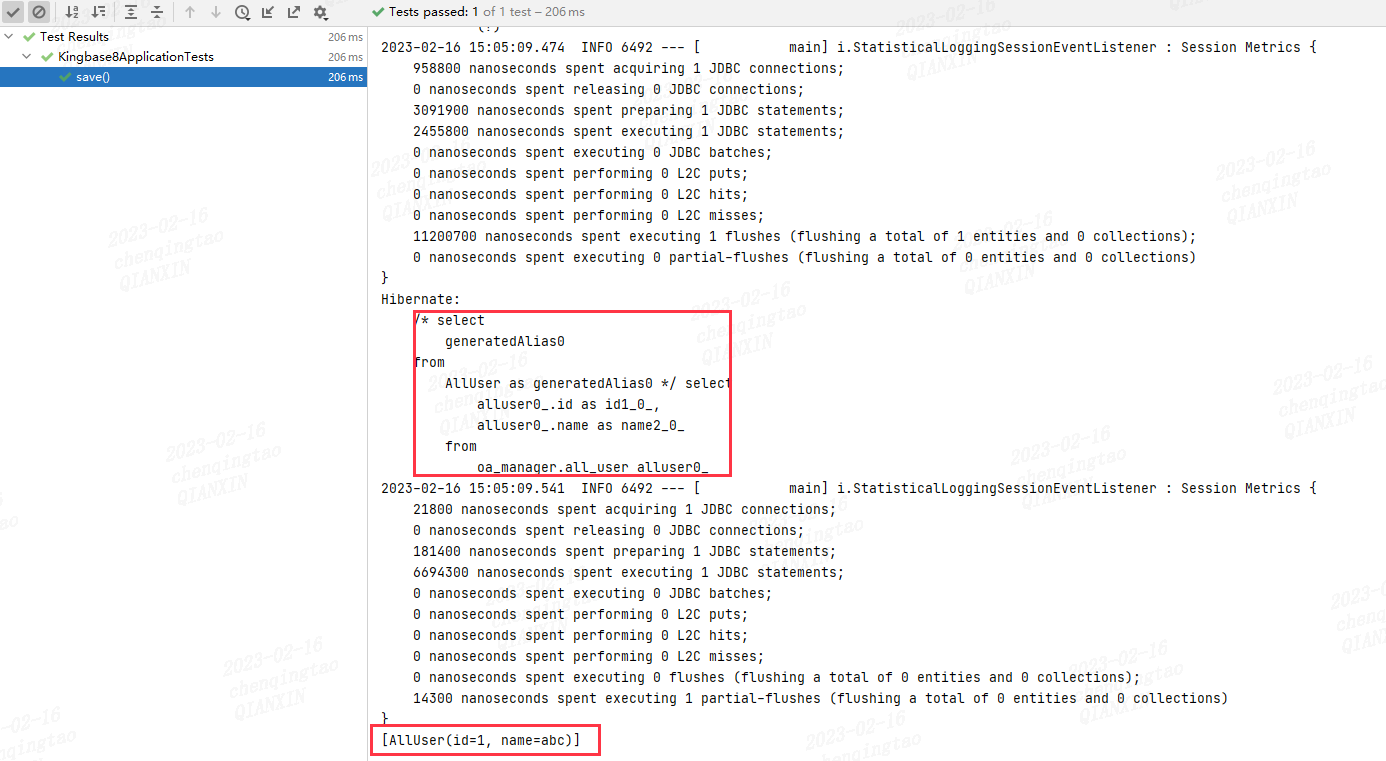Click '6694300 nanoseconds spent executing' line
The height and width of the screenshot is (761, 1386).
coord(629,572)
